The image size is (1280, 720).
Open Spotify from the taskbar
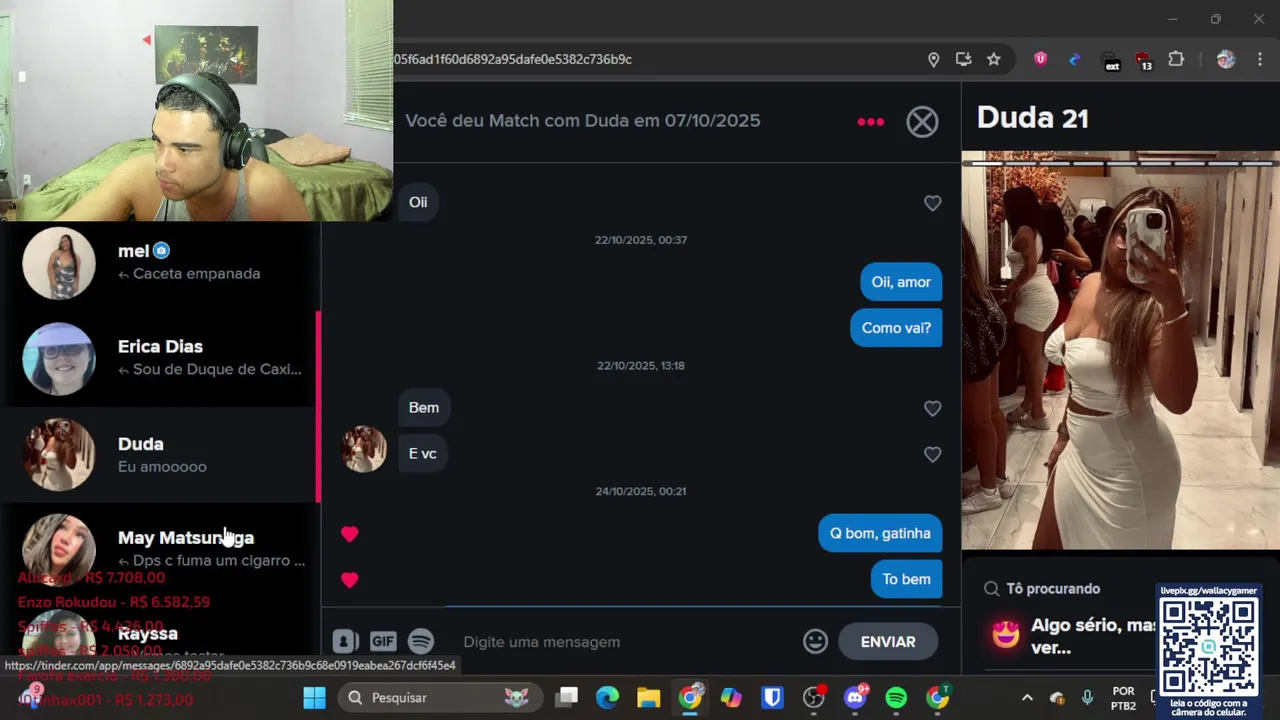click(x=896, y=697)
